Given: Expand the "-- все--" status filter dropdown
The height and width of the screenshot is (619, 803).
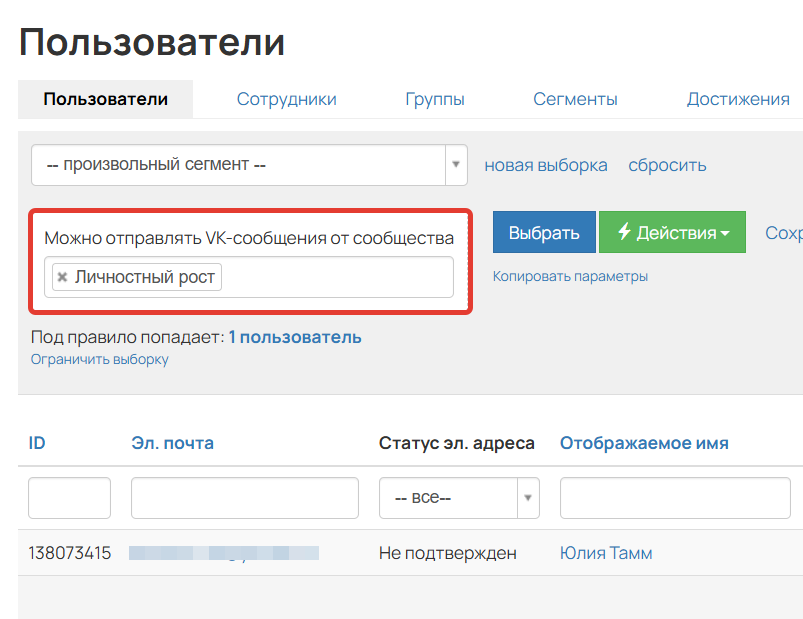Looking at the screenshot, I should (459, 498).
